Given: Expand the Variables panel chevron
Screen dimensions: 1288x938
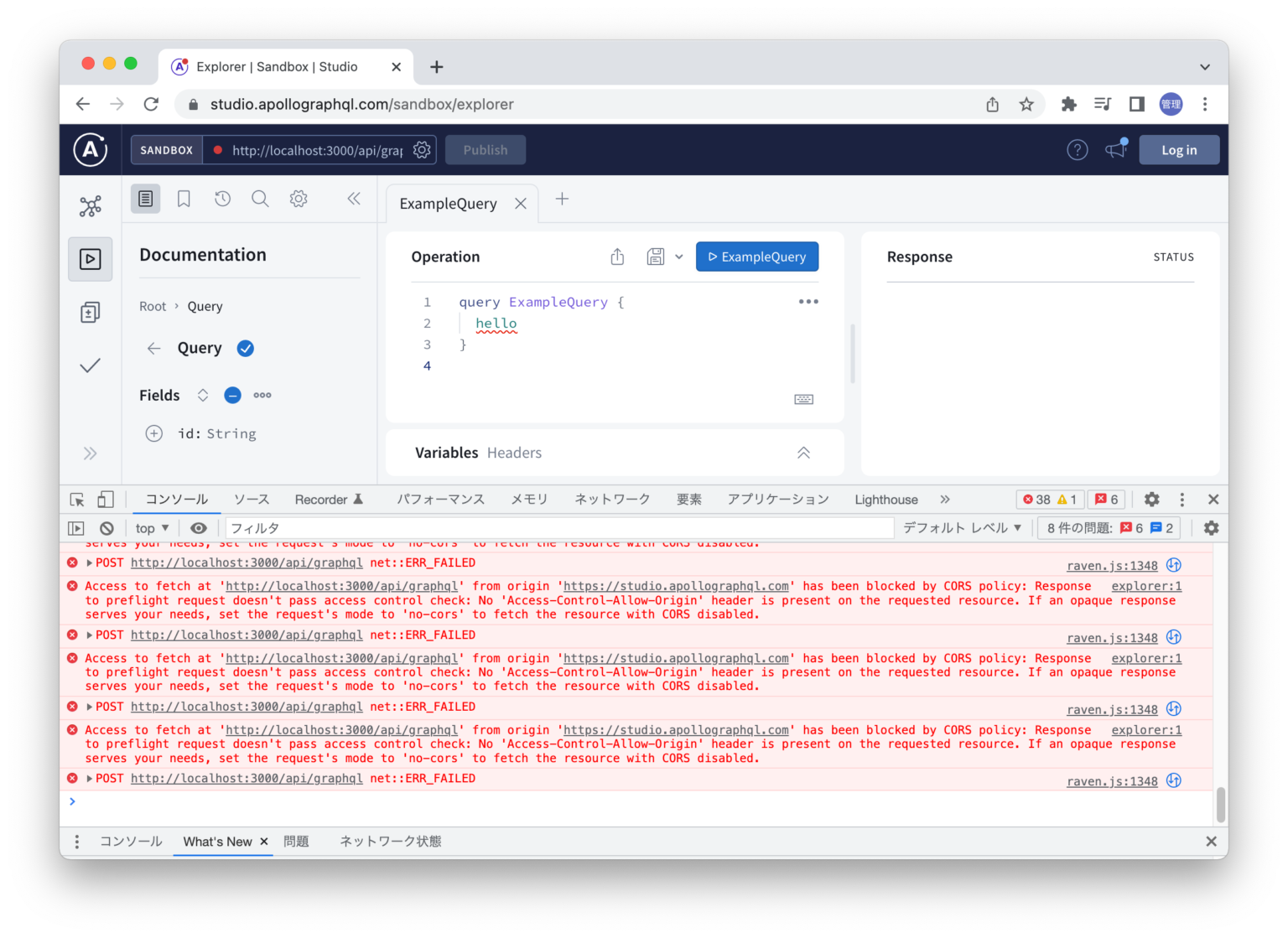Looking at the screenshot, I should pyautogui.click(x=803, y=453).
